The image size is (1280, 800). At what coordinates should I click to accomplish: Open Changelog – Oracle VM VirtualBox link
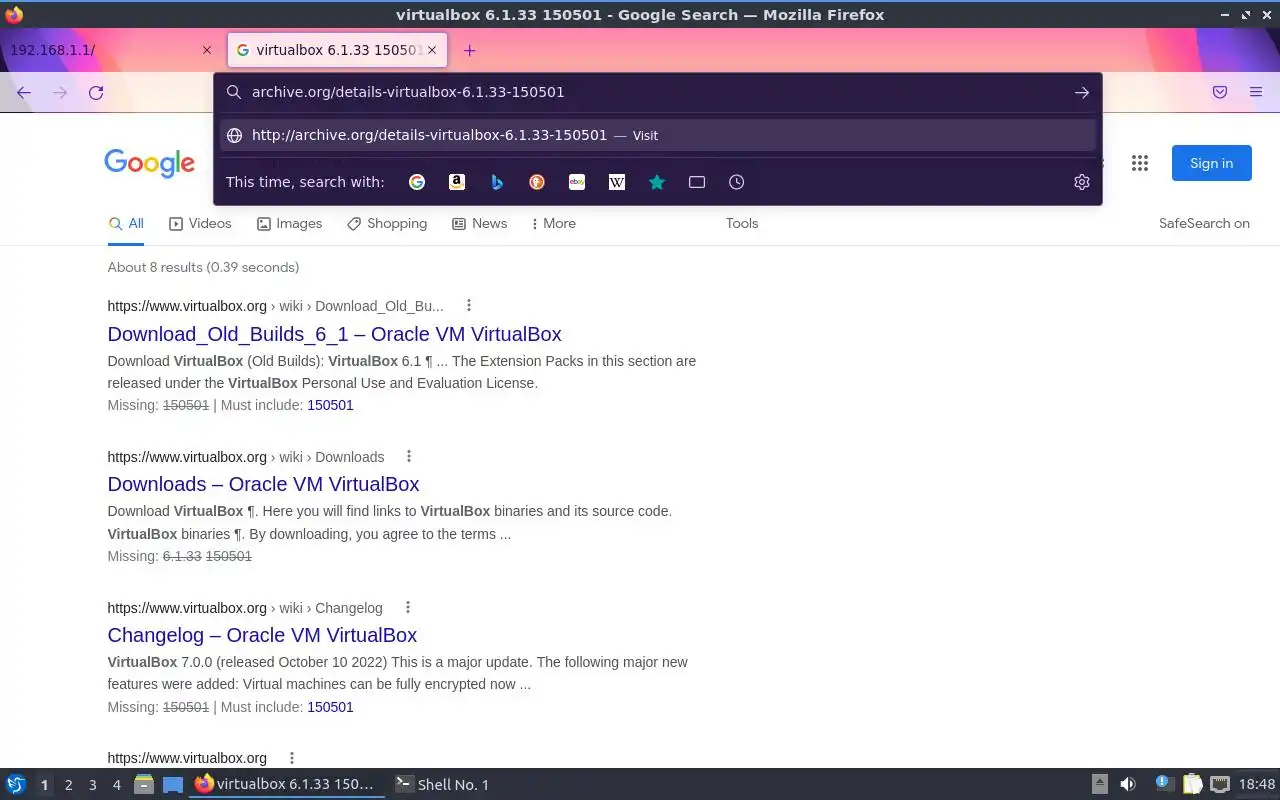(262, 635)
